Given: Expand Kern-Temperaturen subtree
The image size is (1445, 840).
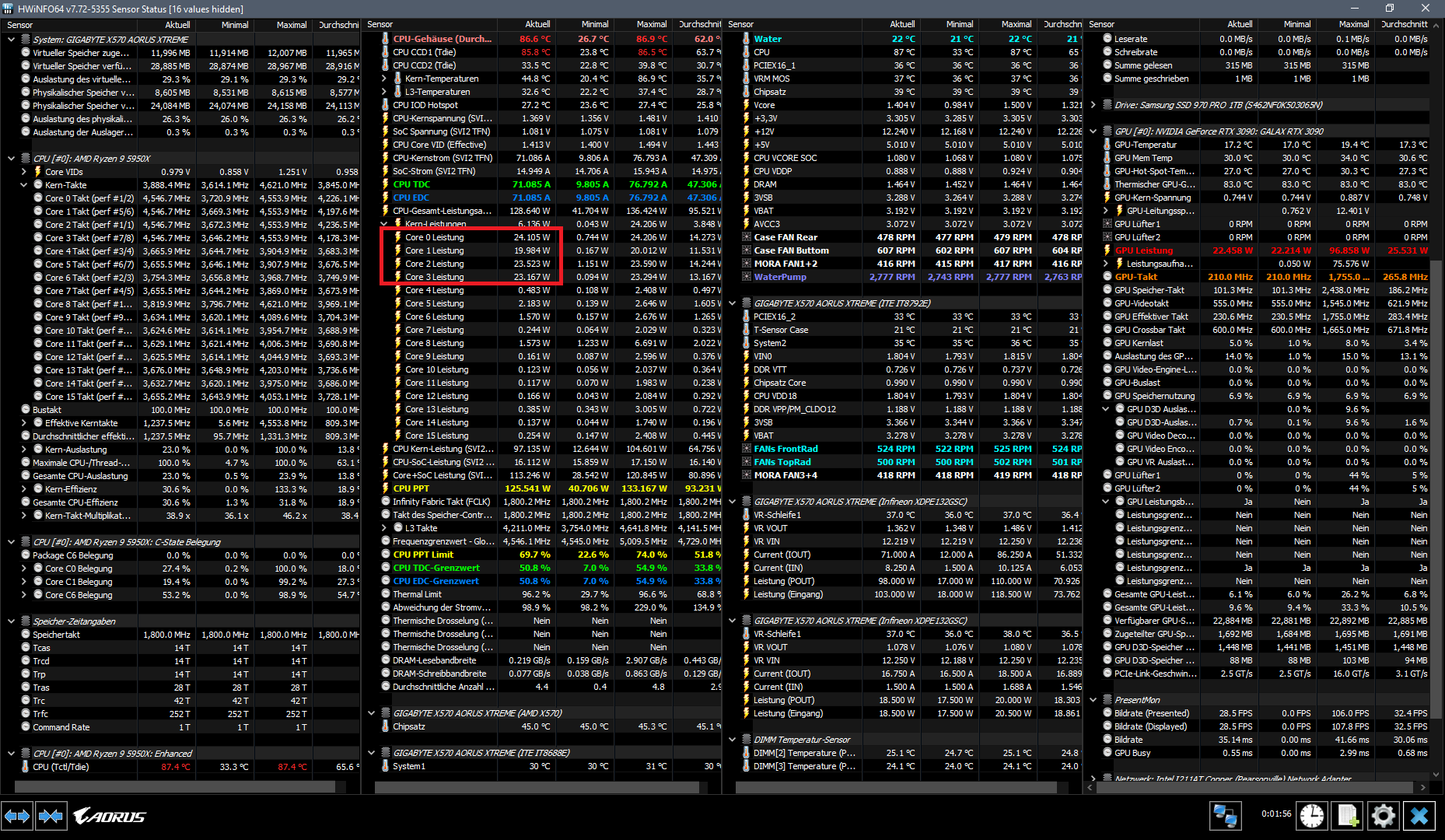Looking at the screenshot, I should [384, 79].
